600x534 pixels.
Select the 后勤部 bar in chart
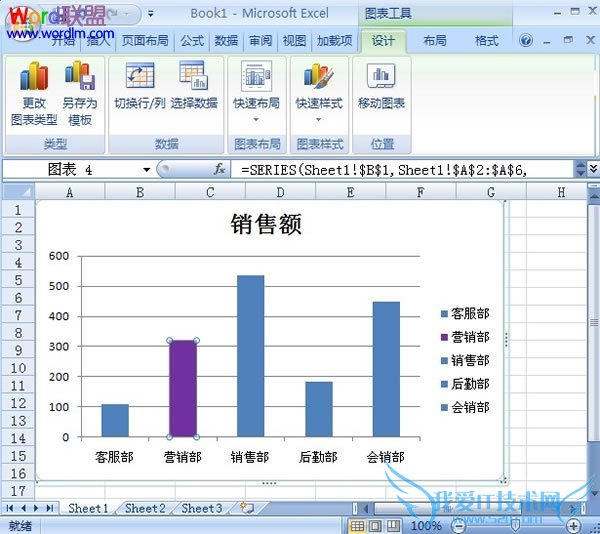click(x=319, y=409)
